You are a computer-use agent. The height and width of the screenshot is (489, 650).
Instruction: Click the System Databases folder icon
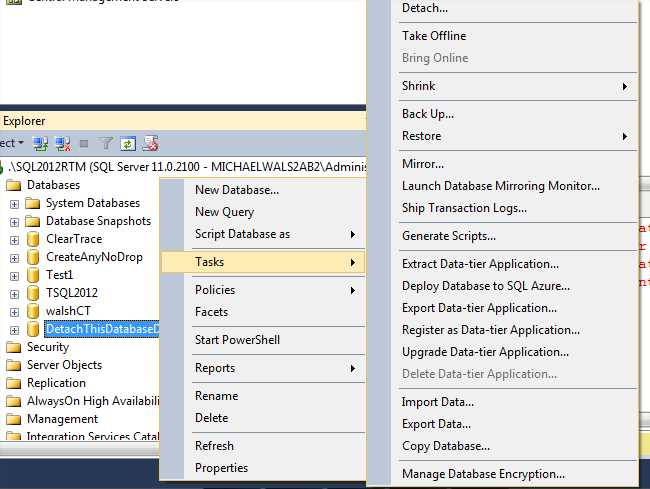coord(32,203)
